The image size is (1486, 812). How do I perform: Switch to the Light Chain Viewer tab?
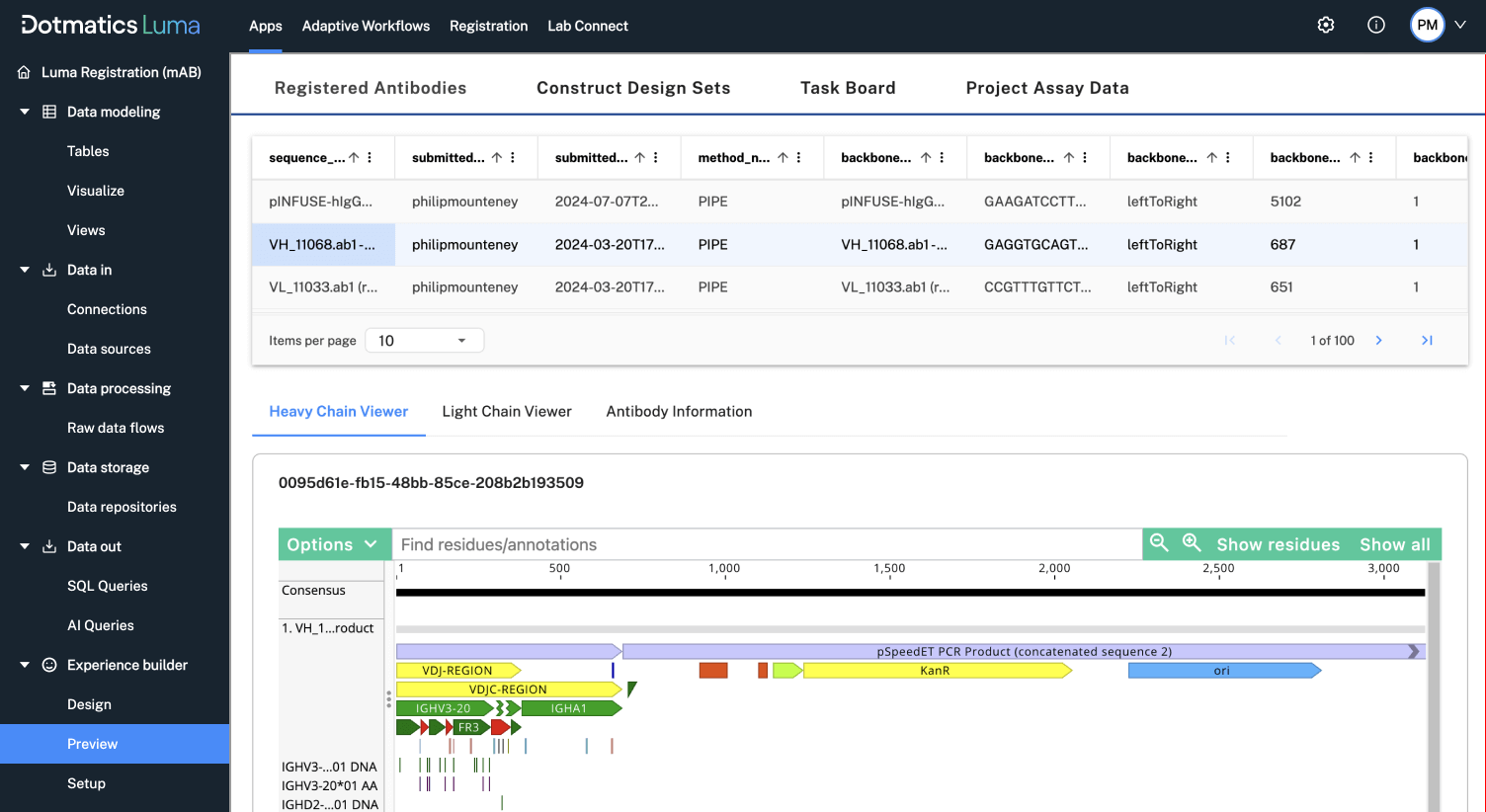[x=506, y=412]
